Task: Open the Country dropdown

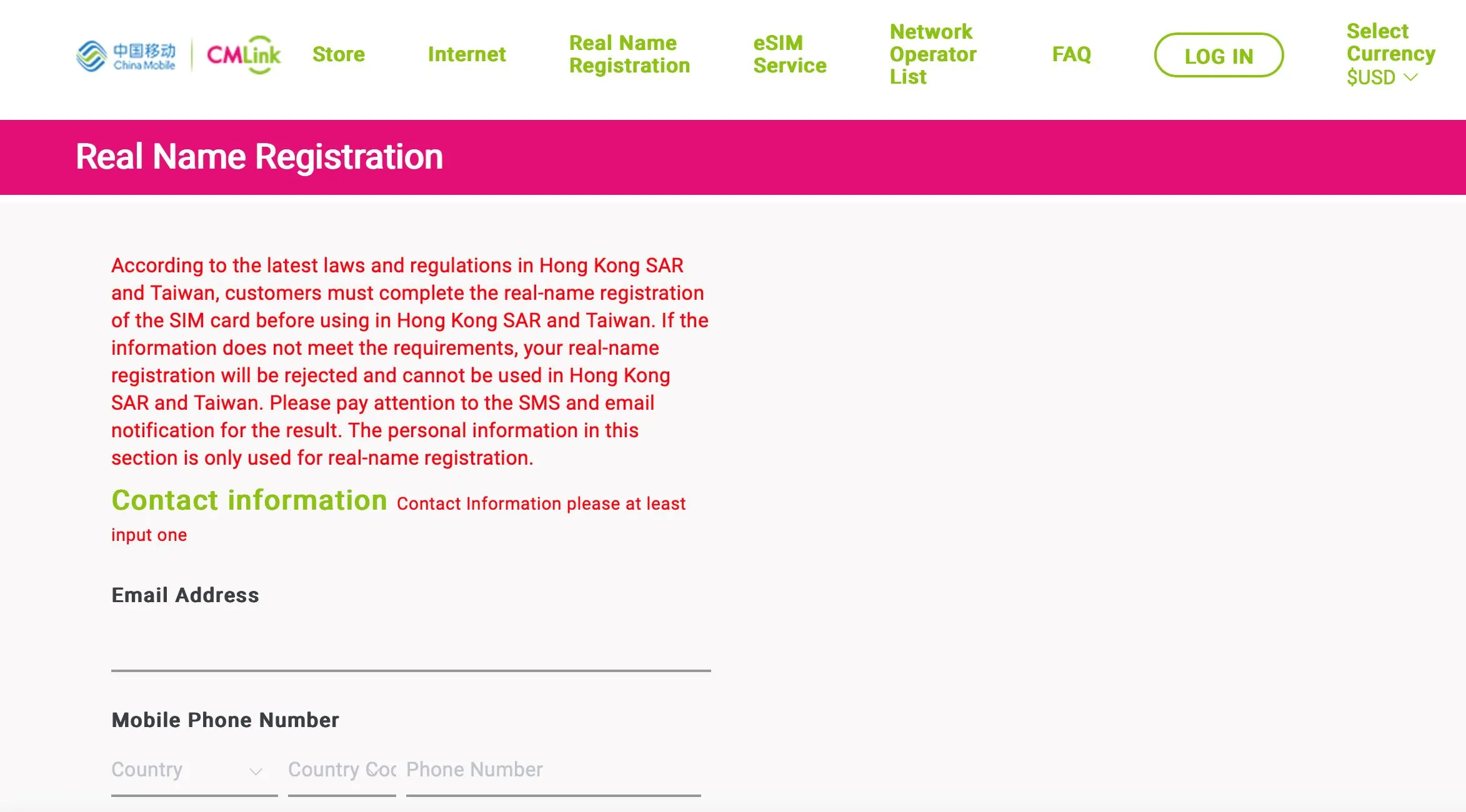Action: tap(194, 770)
